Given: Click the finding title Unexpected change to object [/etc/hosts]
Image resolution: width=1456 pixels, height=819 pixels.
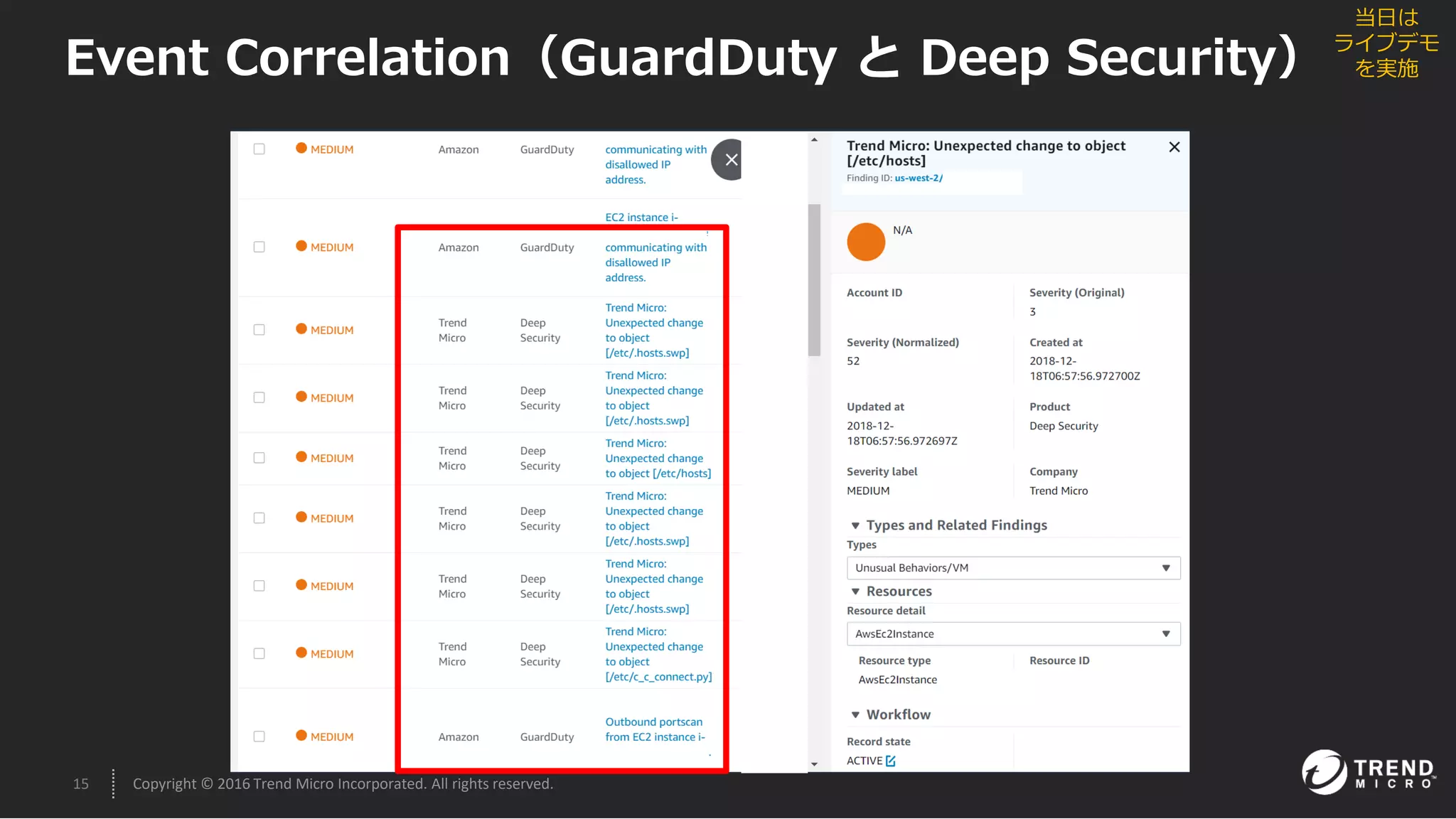Looking at the screenshot, I should point(985,153).
